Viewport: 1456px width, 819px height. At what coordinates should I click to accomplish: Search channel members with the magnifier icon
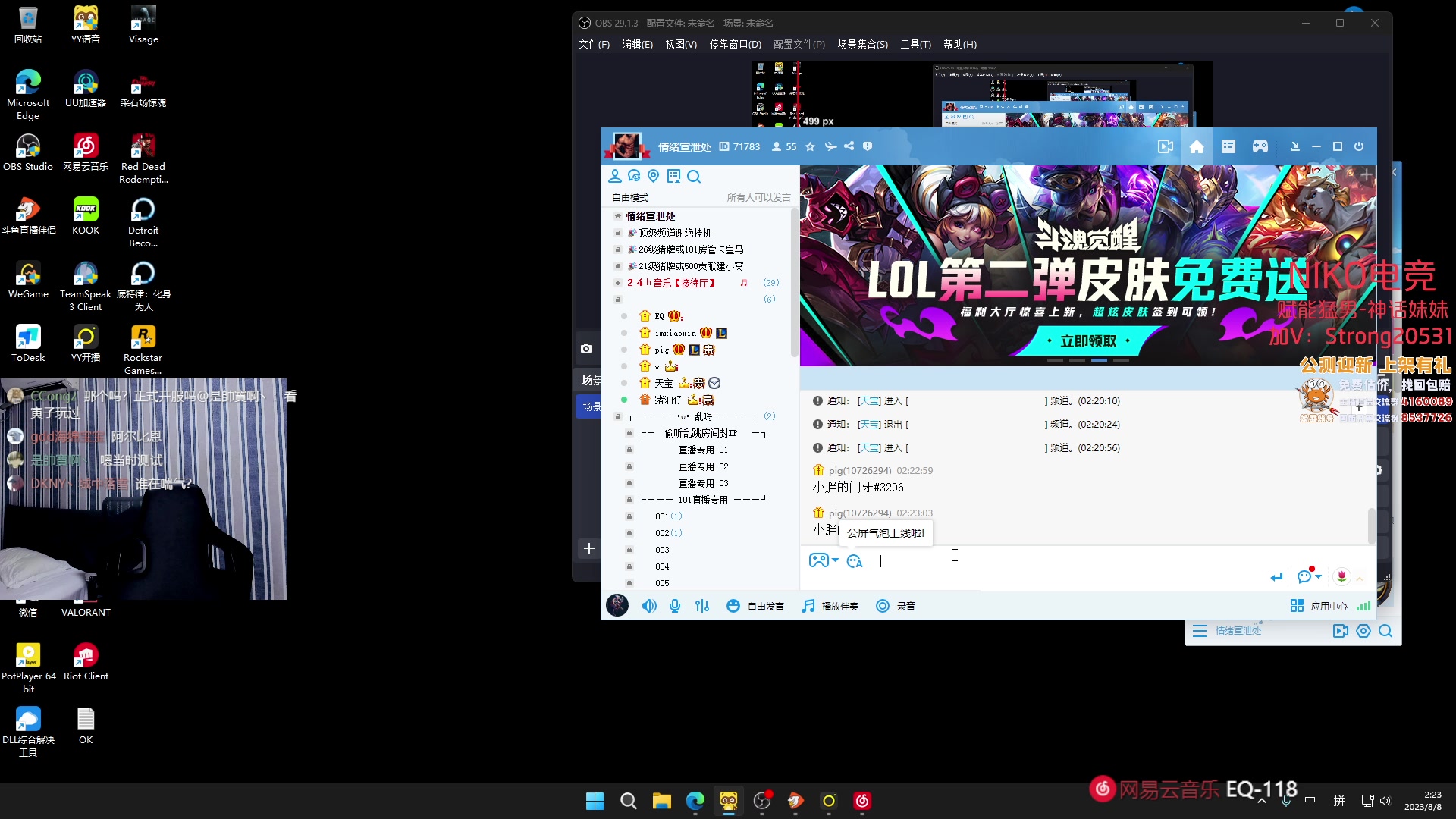click(694, 177)
